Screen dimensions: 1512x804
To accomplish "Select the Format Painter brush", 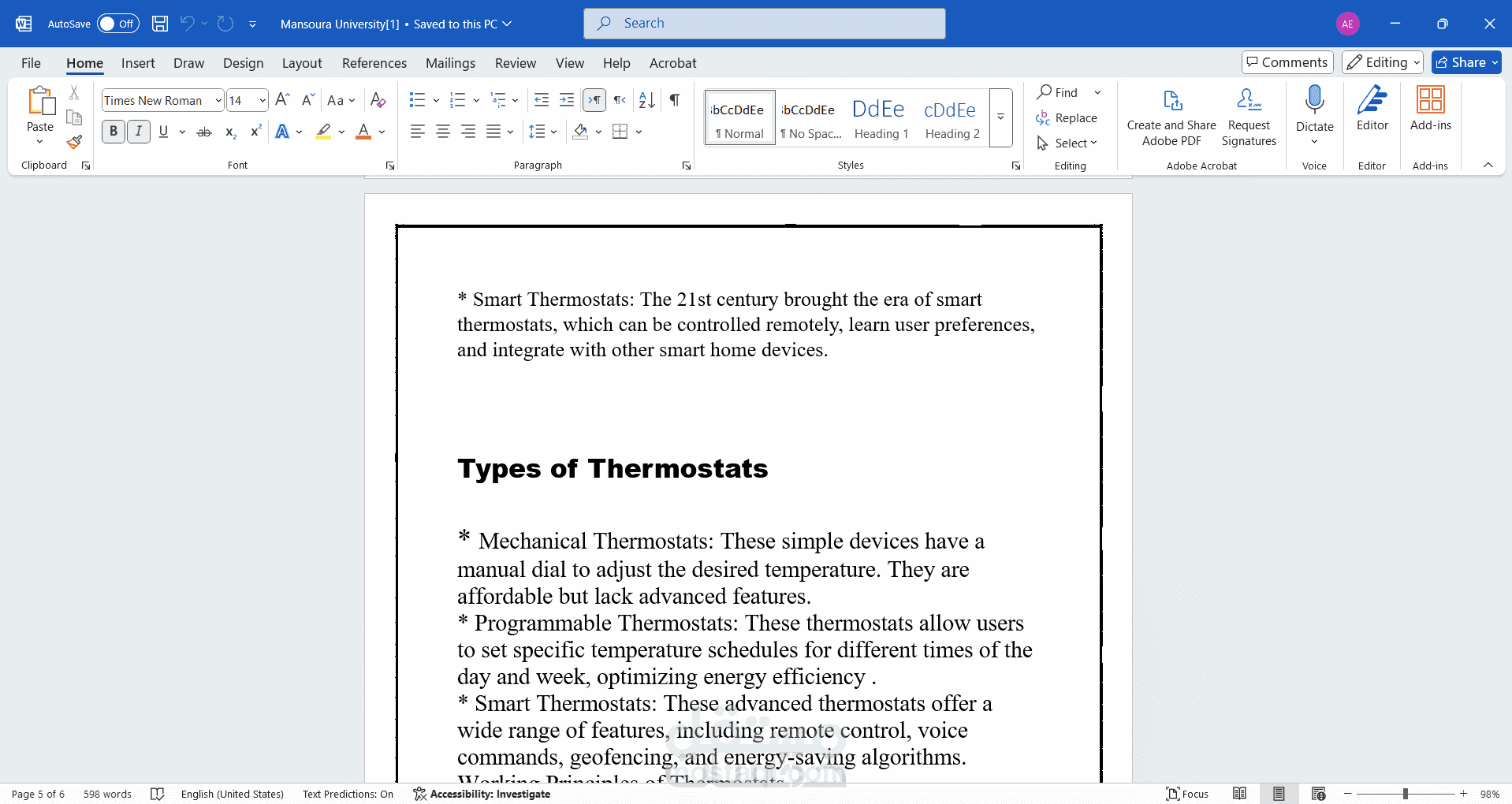I will 74,142.
